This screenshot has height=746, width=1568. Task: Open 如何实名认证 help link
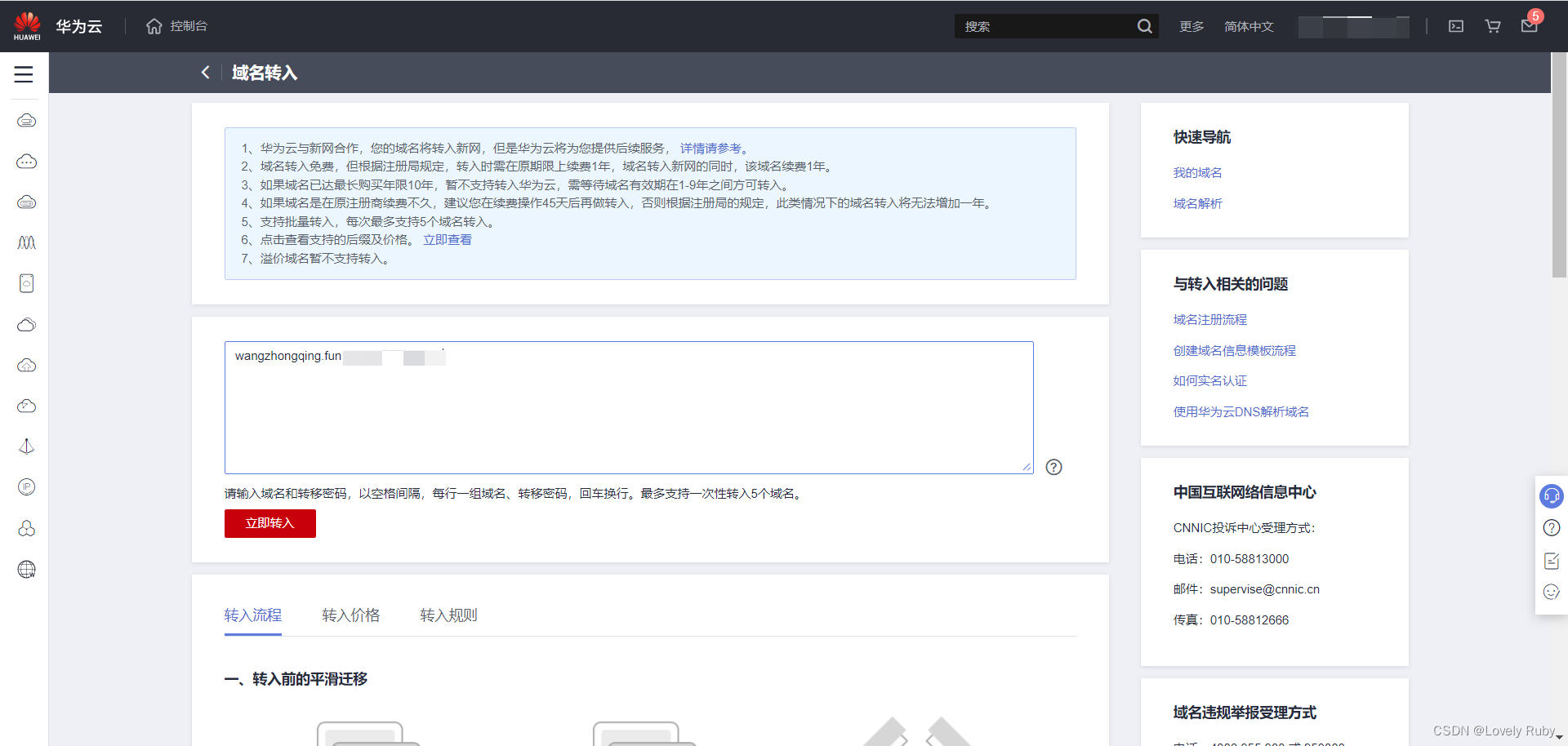1210,381
